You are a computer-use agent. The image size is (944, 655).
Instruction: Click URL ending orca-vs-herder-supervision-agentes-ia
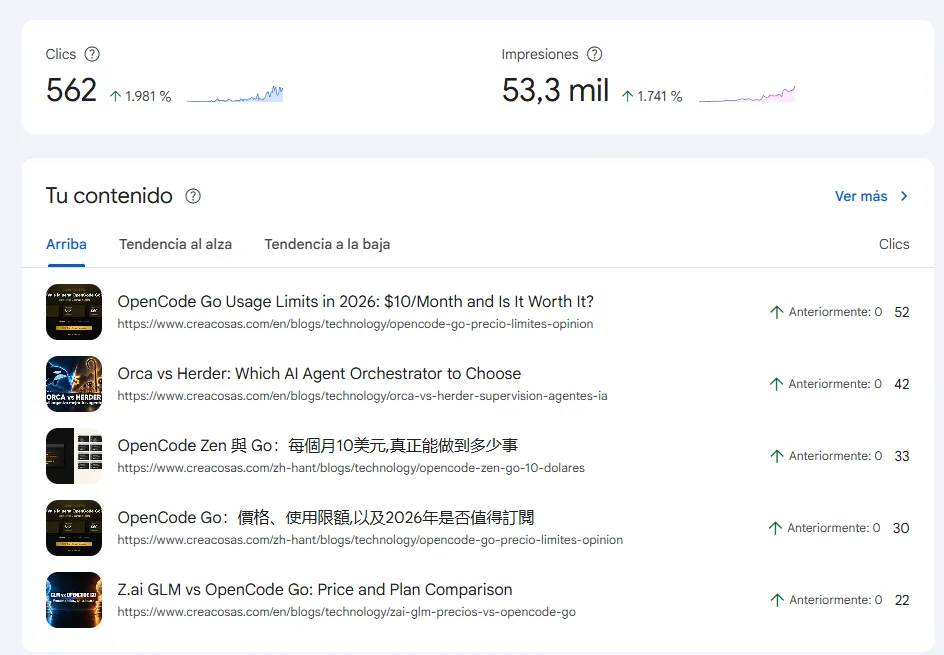pos(362,396)
